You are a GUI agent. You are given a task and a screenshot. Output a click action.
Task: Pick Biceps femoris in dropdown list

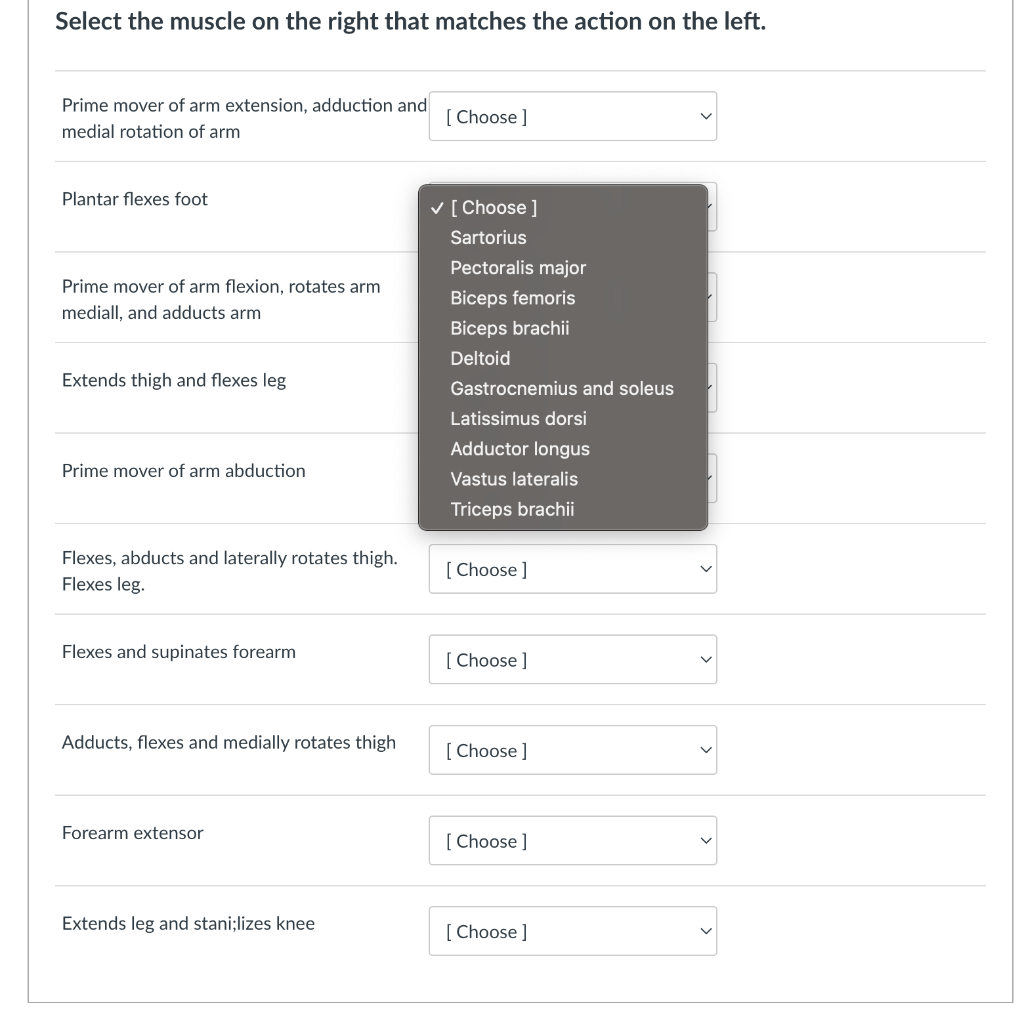coord(512,298)
